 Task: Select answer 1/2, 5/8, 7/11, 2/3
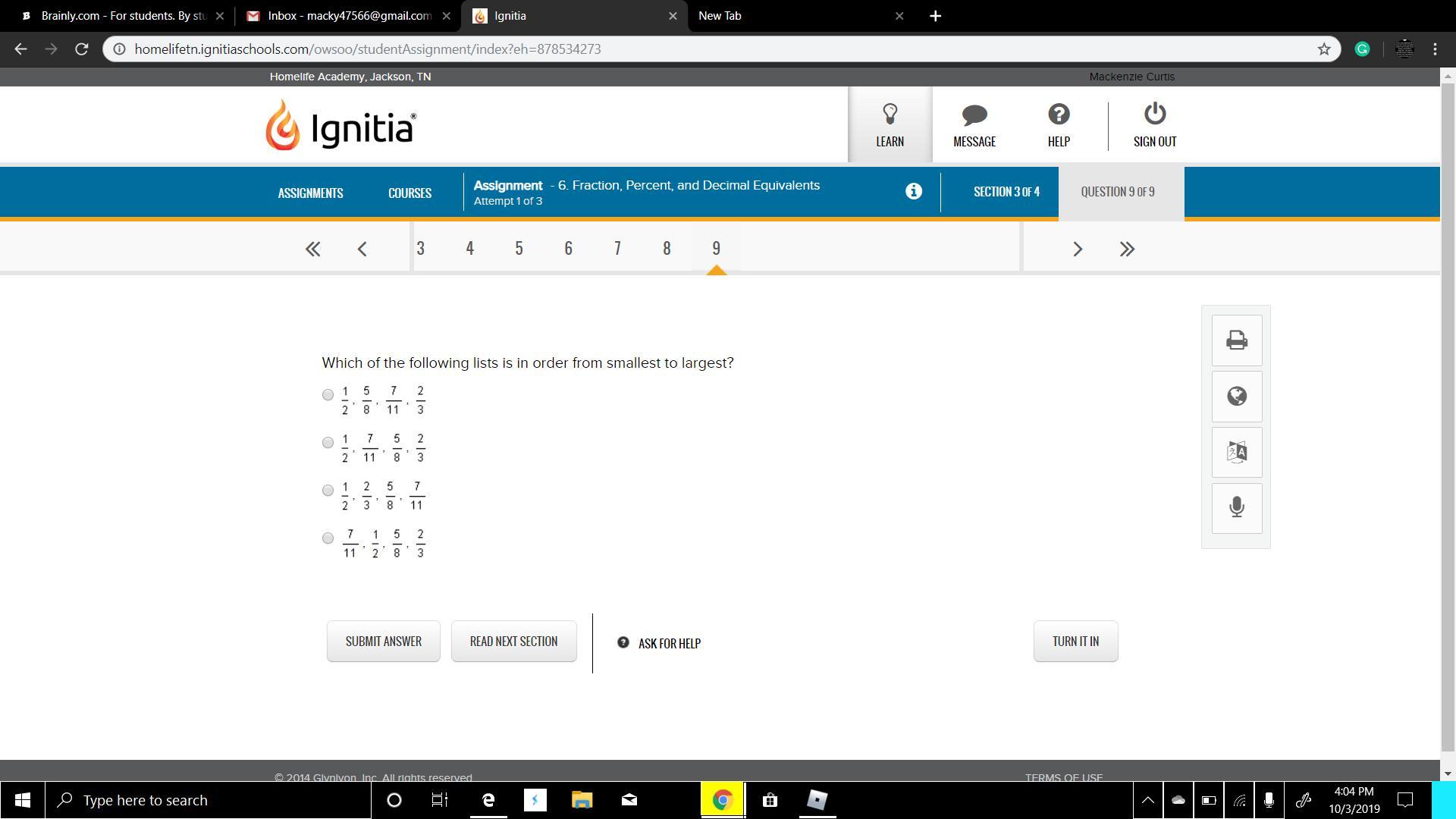point(328,394)
